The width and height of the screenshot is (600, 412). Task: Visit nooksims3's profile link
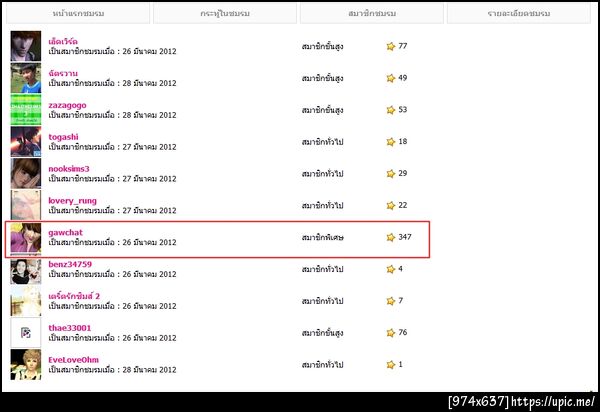click(68, 169)
